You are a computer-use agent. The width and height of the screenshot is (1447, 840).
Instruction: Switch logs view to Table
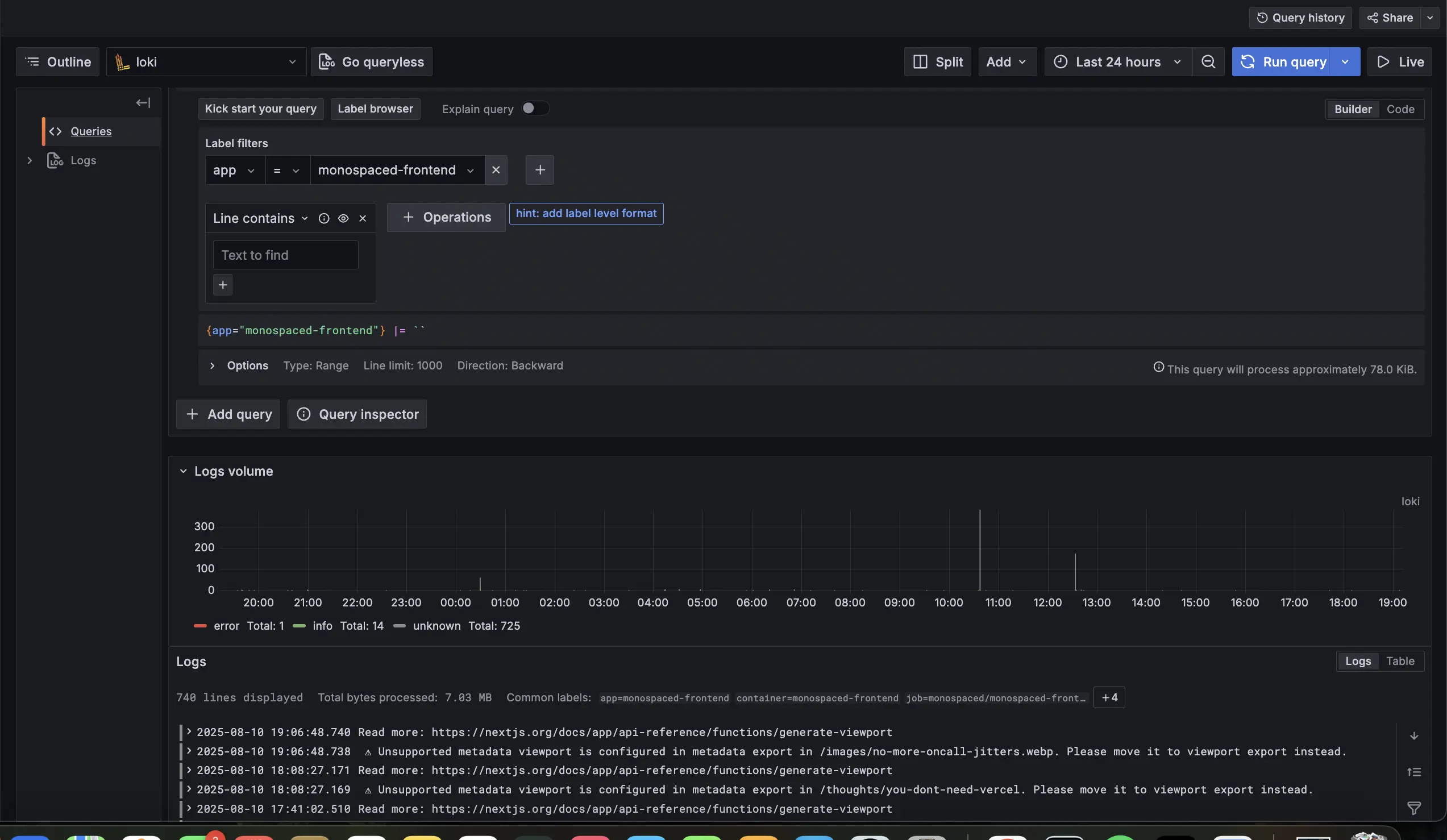pyautogui.click(x=1401, y=662)
